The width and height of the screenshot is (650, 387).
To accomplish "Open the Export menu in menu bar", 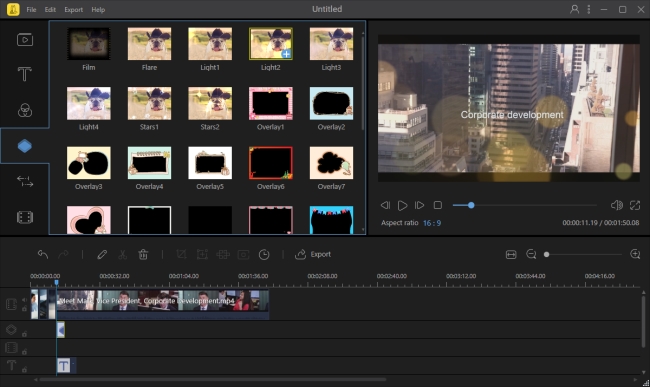I will point(73,10).
